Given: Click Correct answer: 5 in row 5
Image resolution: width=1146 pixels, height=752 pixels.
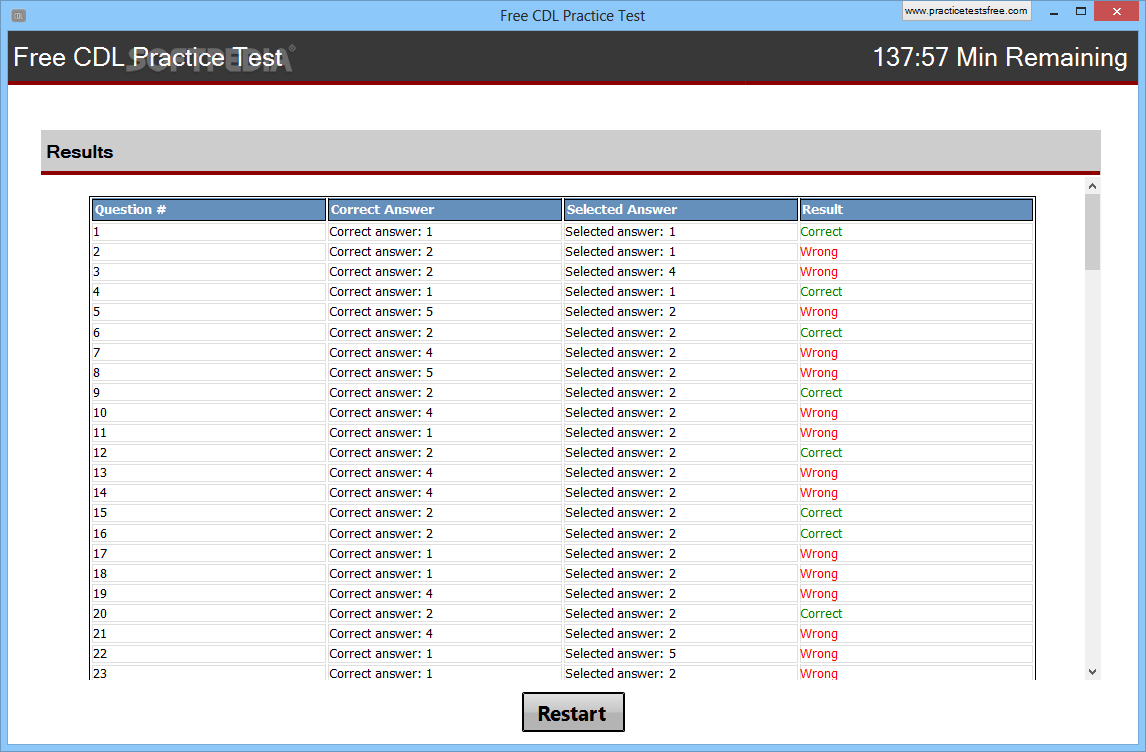Looking at the screenshot, I should click(381, 312).
